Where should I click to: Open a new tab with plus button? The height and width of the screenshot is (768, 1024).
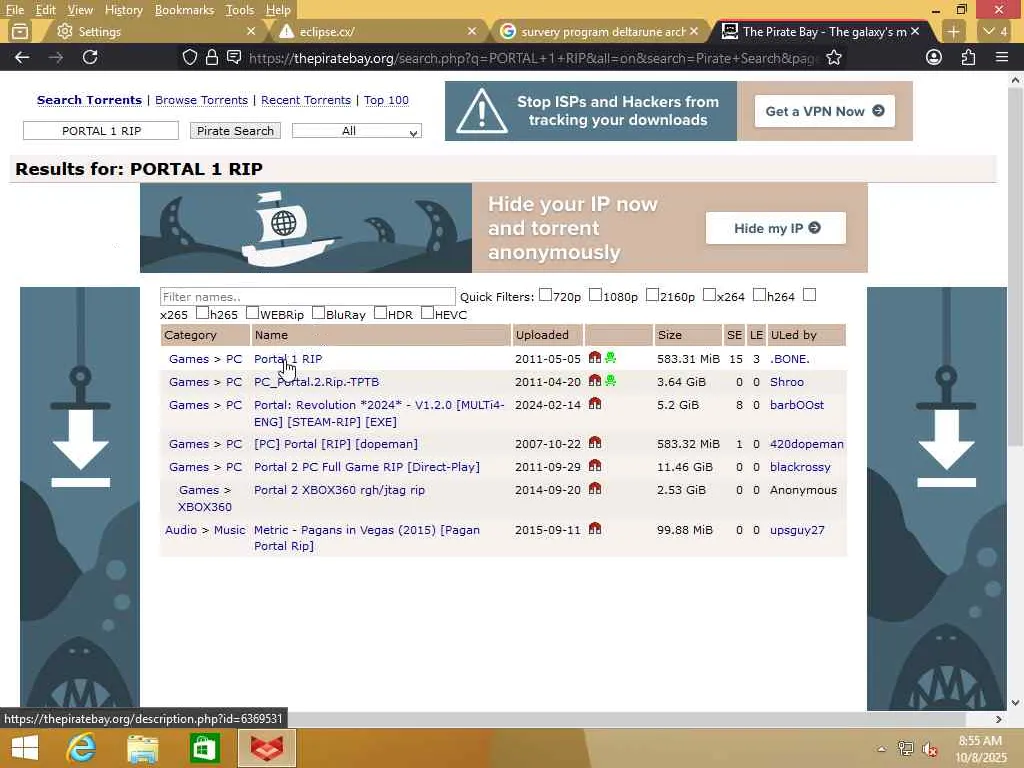(x=953, y=31)
